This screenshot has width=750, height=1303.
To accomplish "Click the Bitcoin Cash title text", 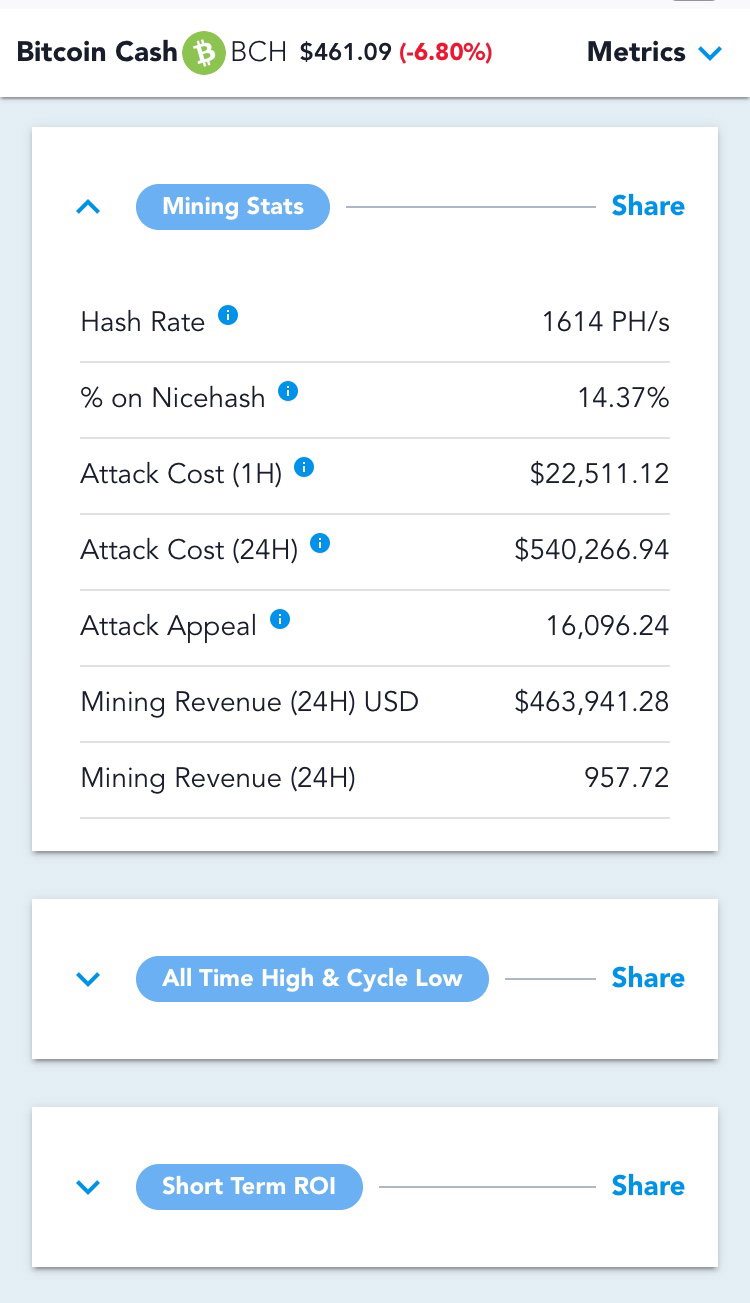I will coord(97,52).
